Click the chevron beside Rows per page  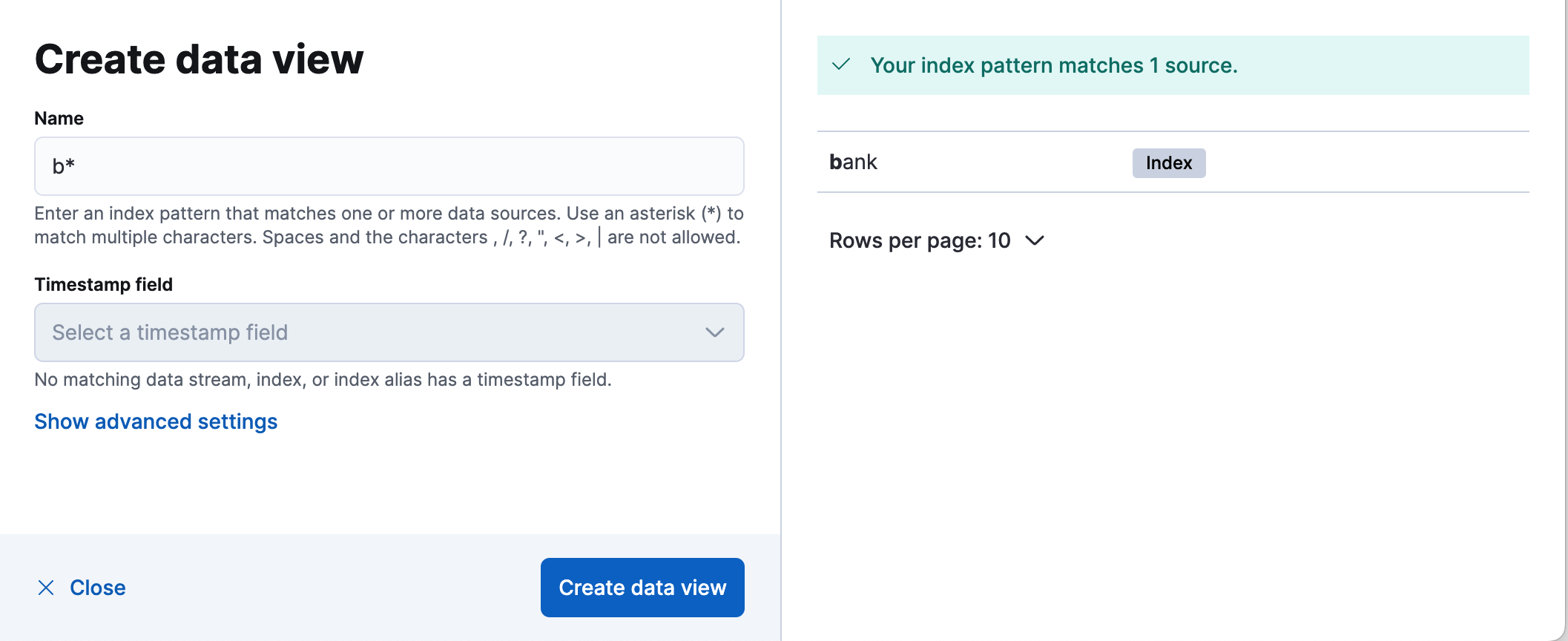tap(1035, 240)
